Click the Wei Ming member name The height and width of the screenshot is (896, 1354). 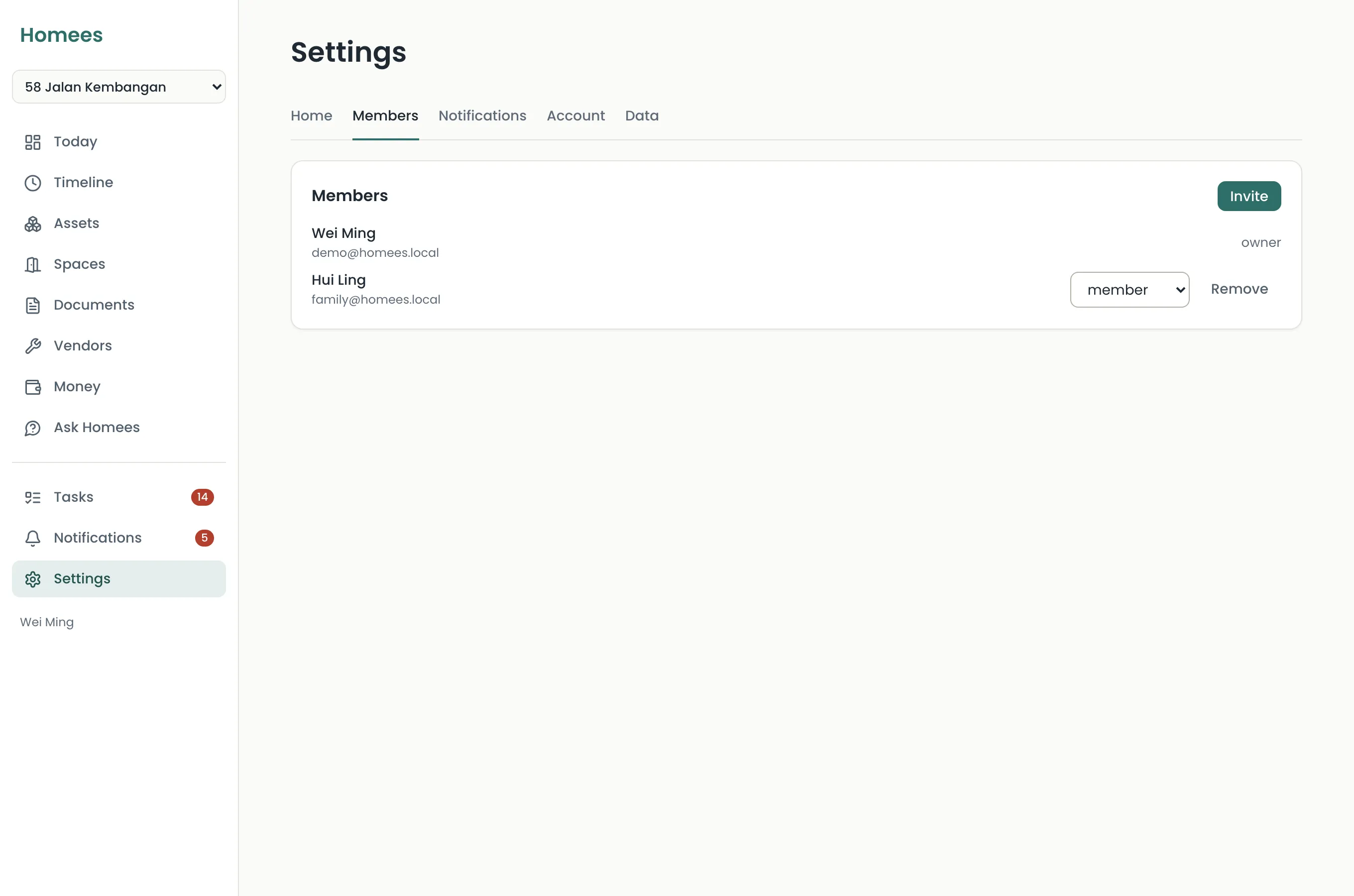coord(343,233)
